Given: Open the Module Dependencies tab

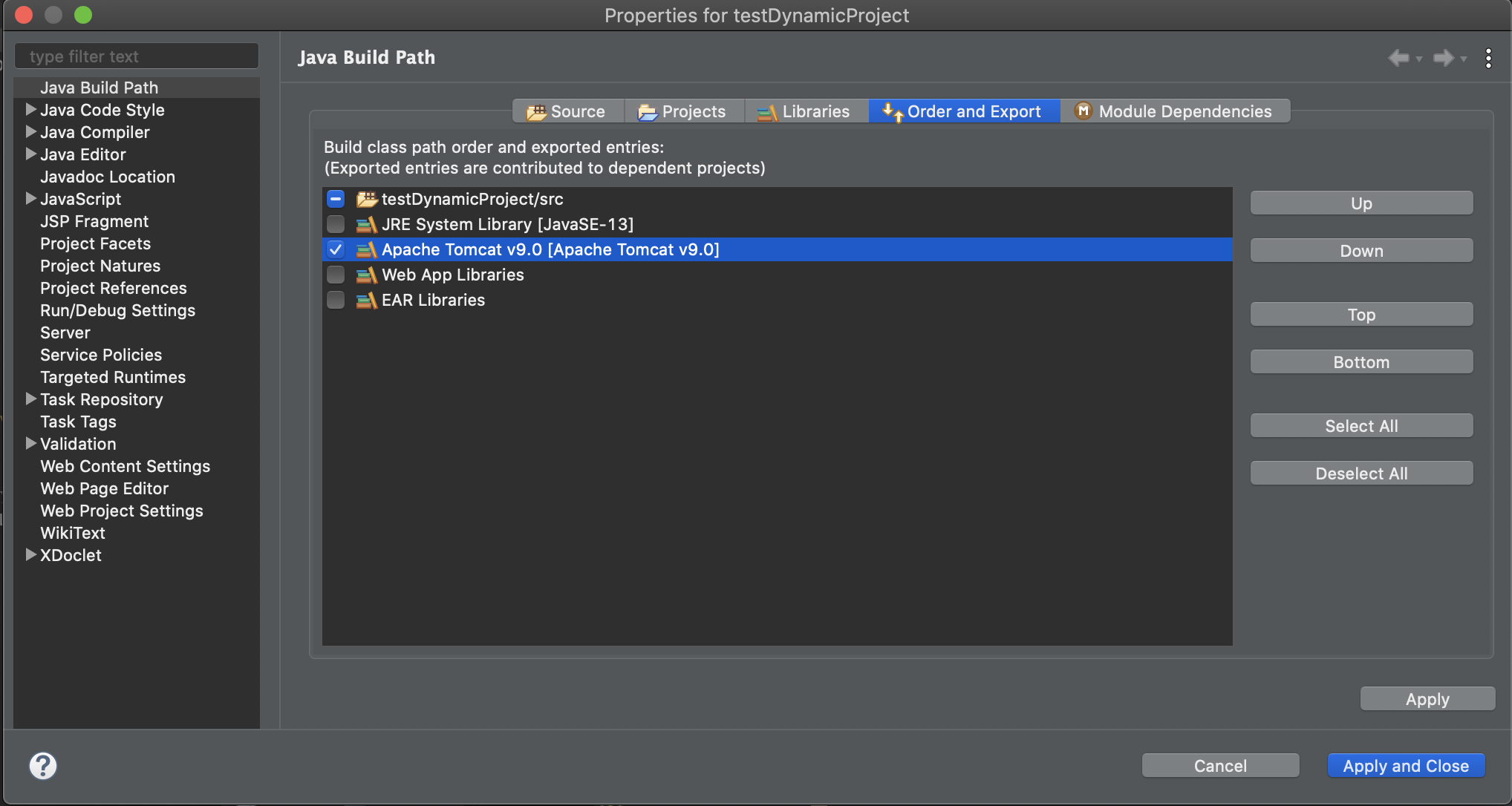Looking at the screenshot, I should pos(1175,111).
